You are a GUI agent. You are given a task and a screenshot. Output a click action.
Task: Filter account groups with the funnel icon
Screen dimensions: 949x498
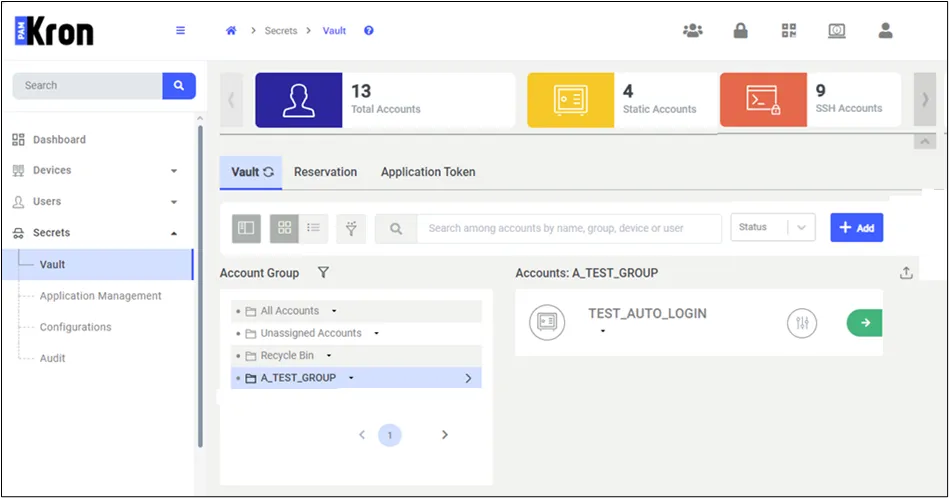pyautogui.click(x=323, y=273)
